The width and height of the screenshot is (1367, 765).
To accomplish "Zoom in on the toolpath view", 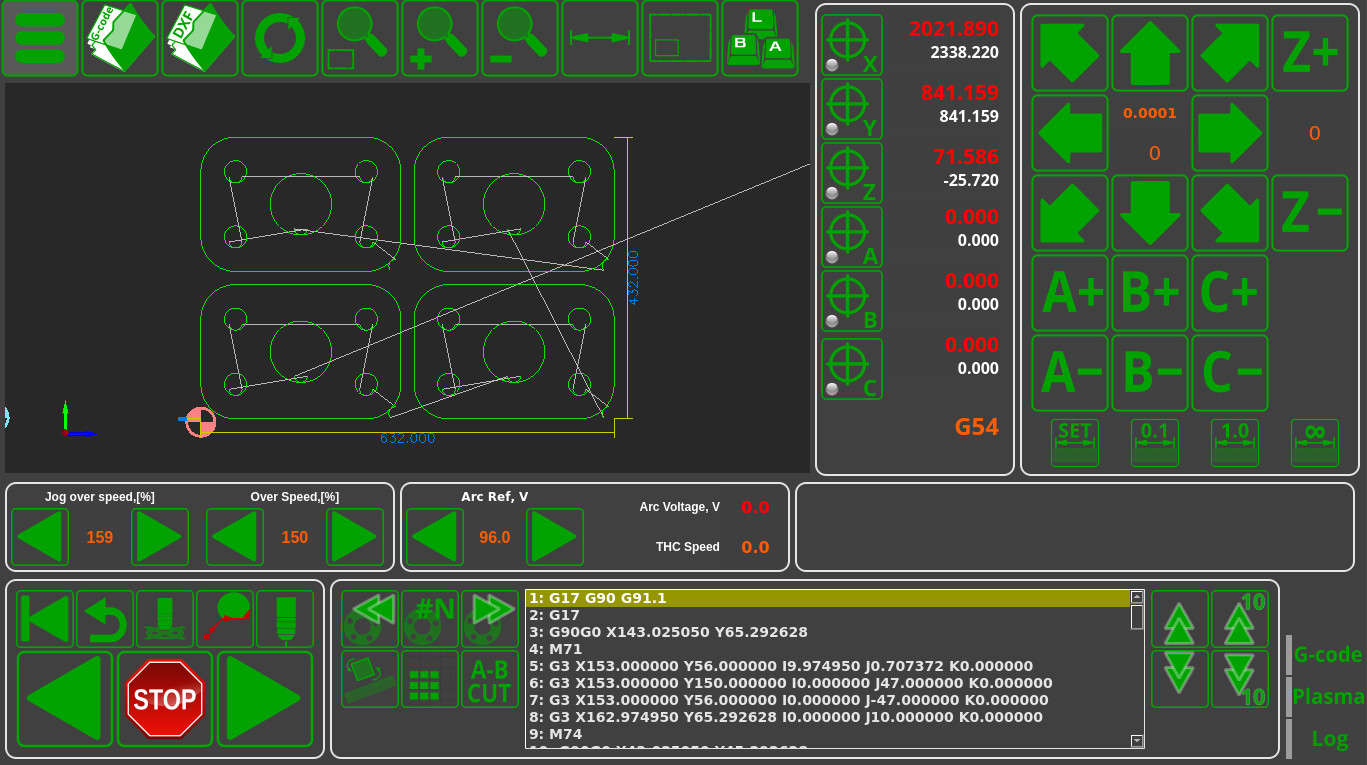I will pos(440,39).
